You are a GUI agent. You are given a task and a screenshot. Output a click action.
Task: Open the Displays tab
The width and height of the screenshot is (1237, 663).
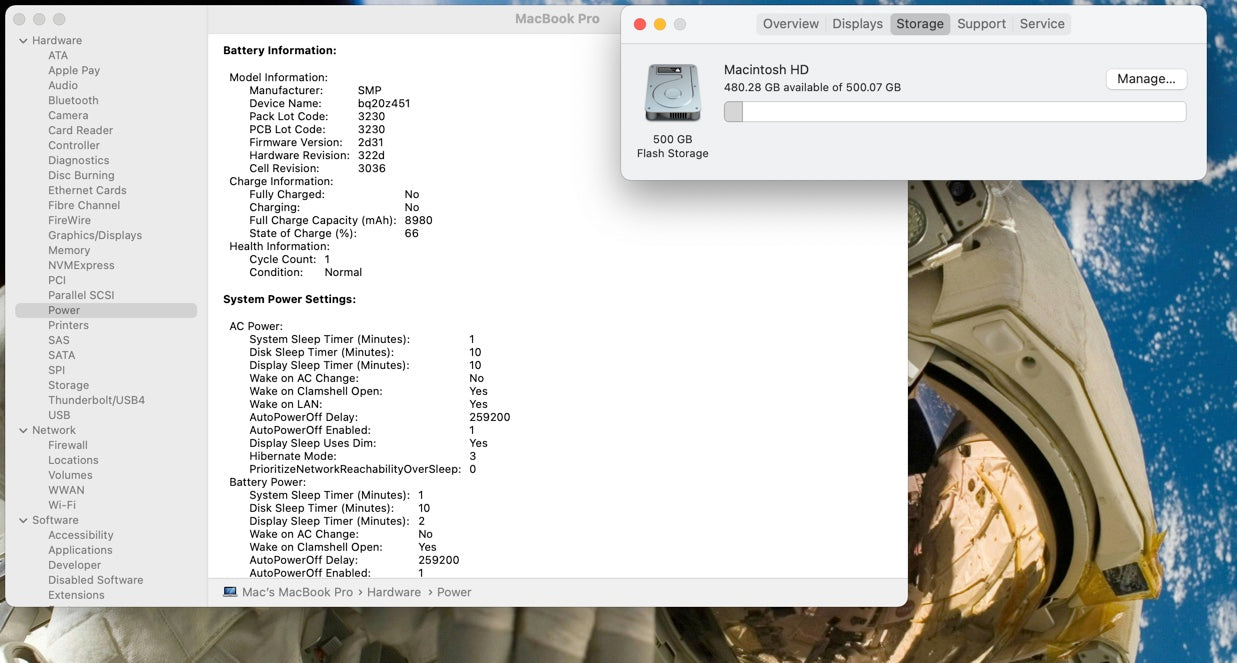coord(857,24)
